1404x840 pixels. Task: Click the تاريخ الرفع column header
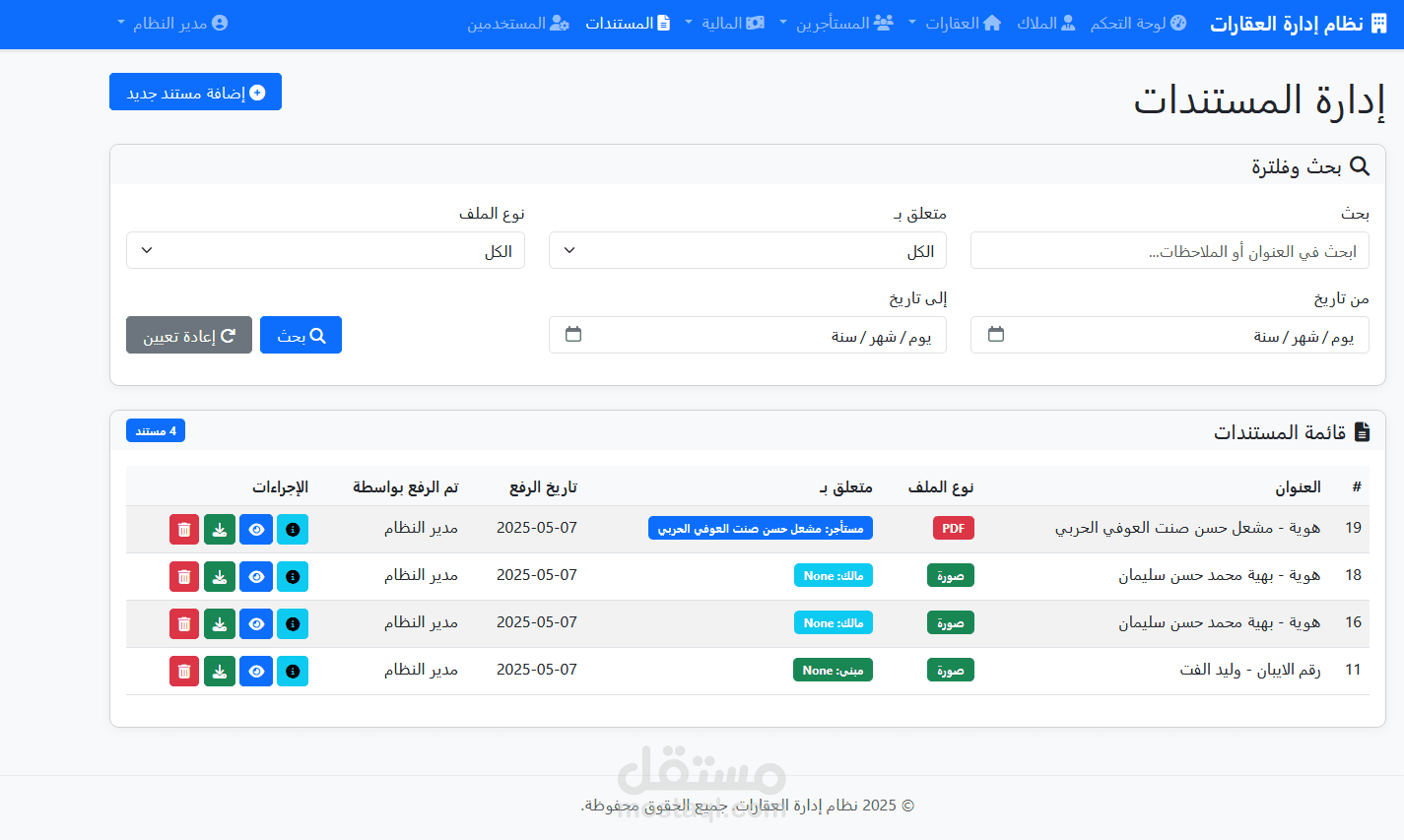543,487
